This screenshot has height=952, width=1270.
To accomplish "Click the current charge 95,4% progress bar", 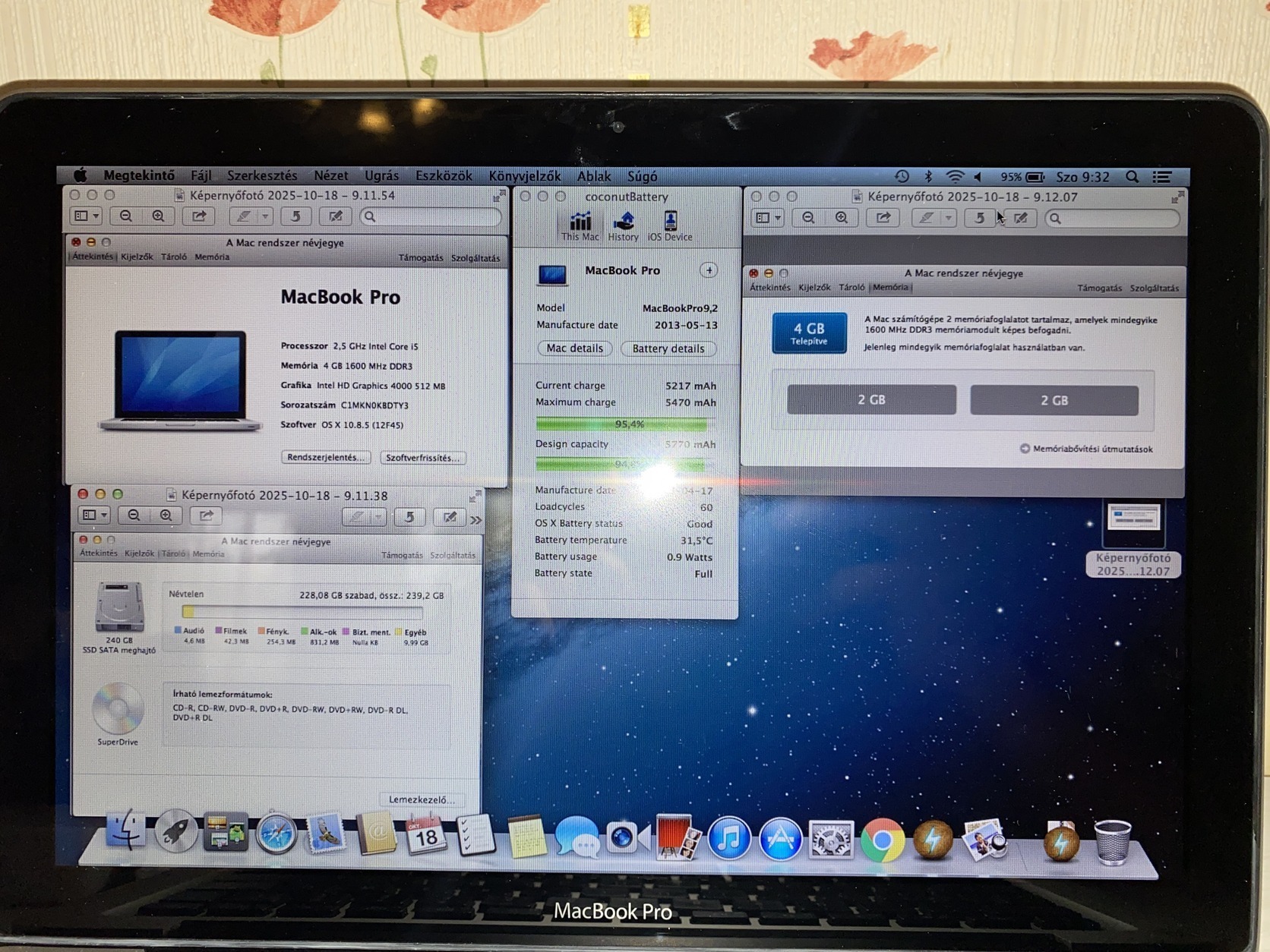I will click(x=626, y=424).
